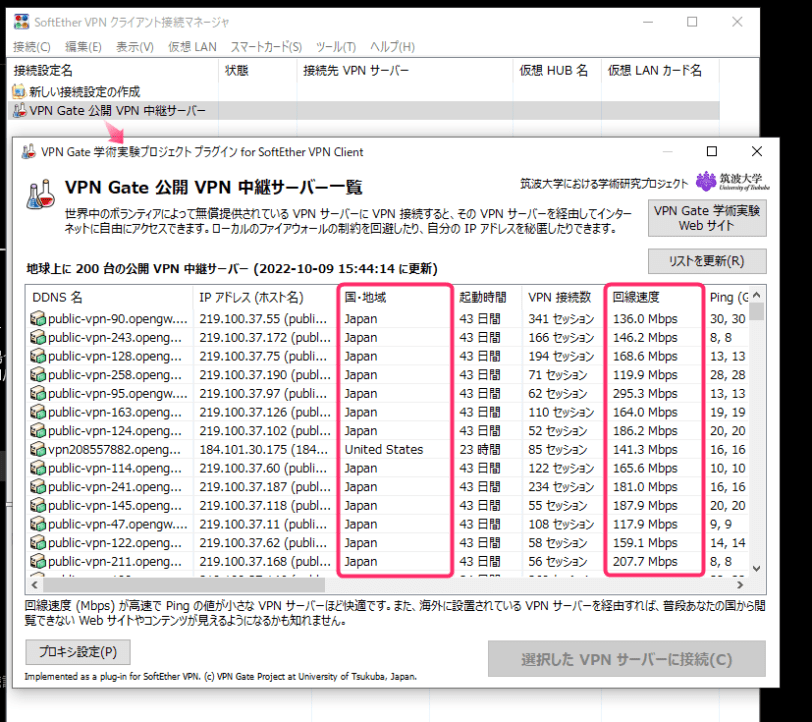Click server icon of public-vpn-114

tap(38, 468)
